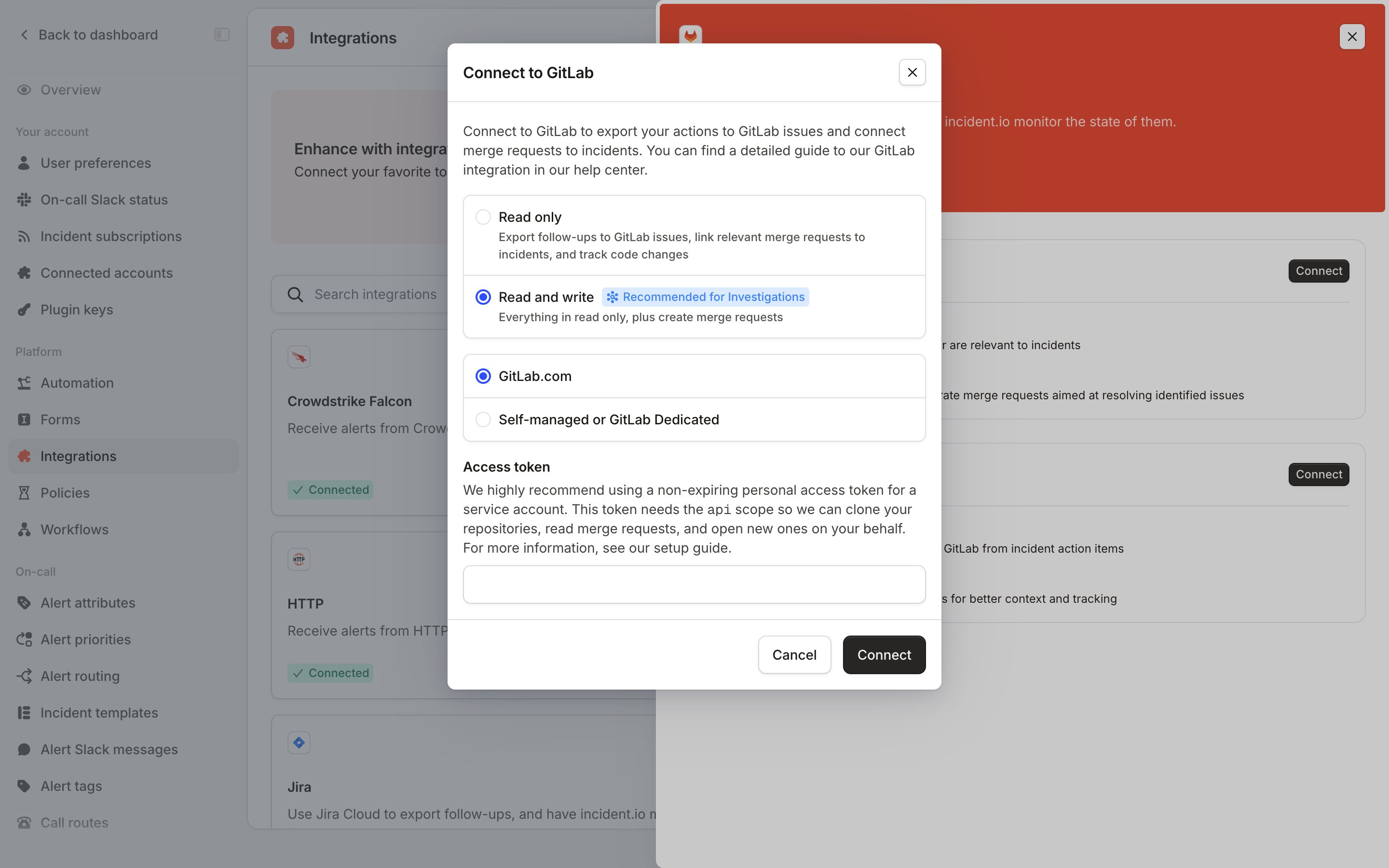Screen dimensions: 1389x868
Task: Click the Access token heading
Action: [506, 467]
